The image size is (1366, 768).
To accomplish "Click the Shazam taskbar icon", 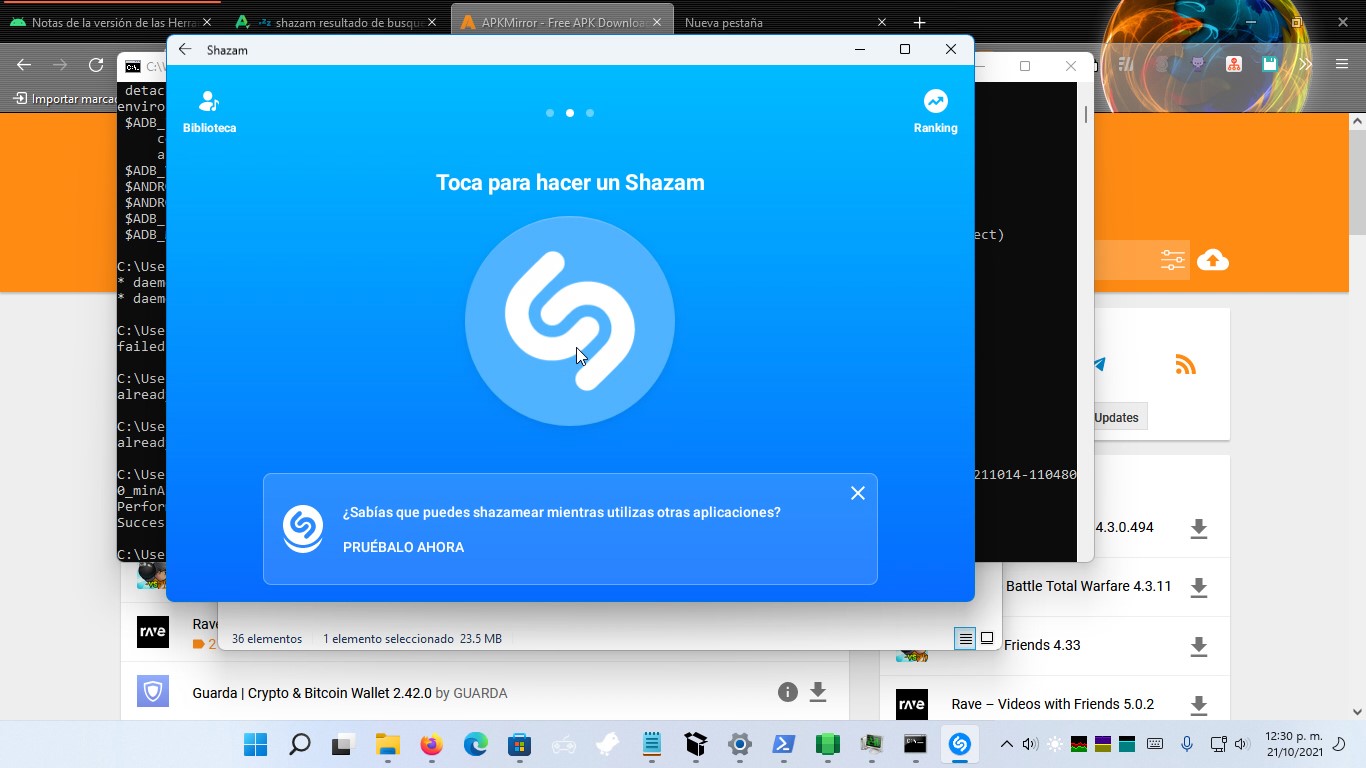I will tap(960, 744).
